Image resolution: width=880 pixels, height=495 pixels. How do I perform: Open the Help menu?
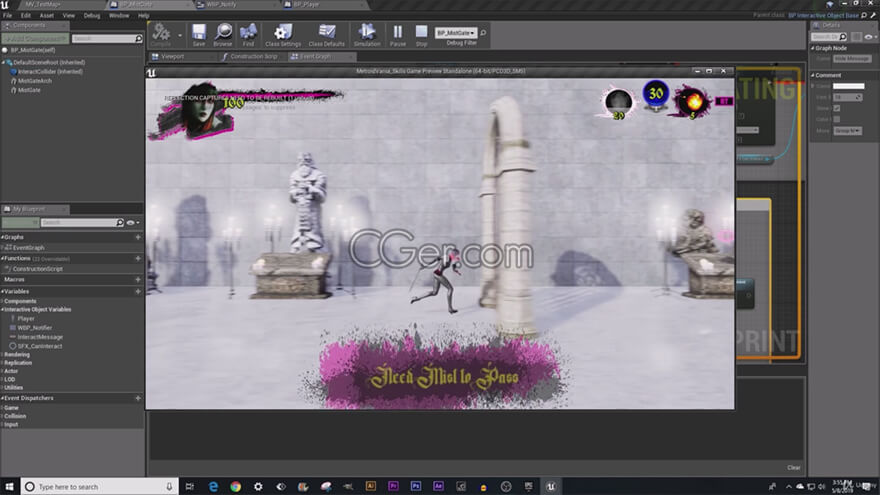pyautogui.click(x=144, y=16)
